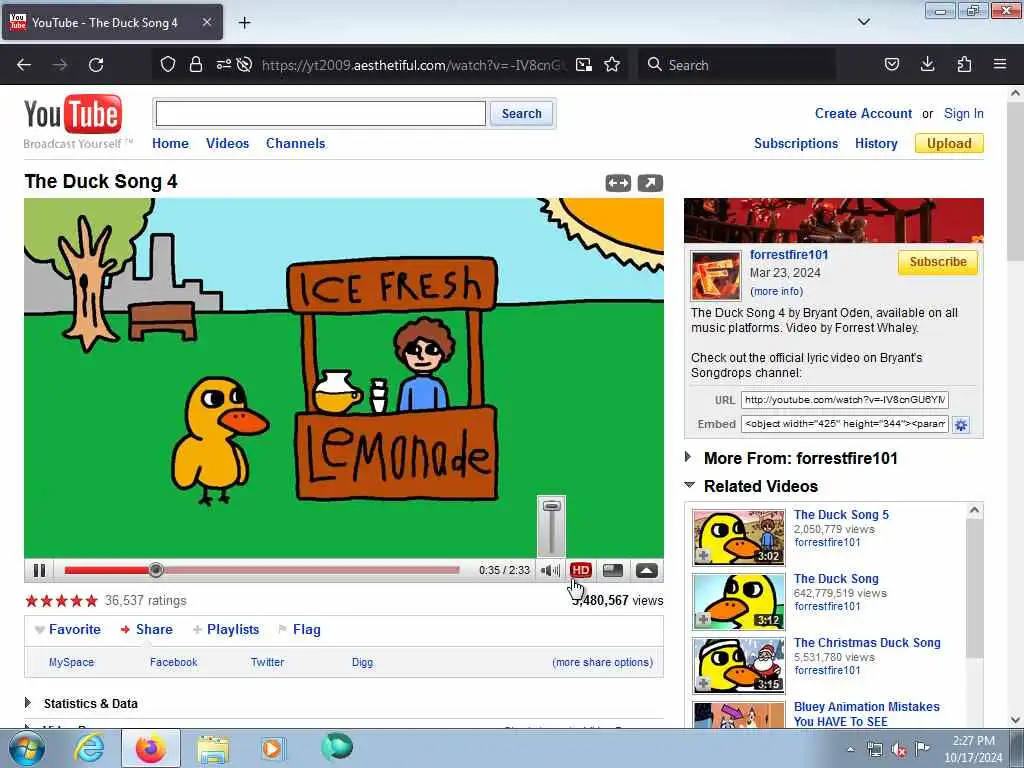1024x768 pixels.
Task: Click the unbuffered part of the progress bar
Action: [310, 570]
